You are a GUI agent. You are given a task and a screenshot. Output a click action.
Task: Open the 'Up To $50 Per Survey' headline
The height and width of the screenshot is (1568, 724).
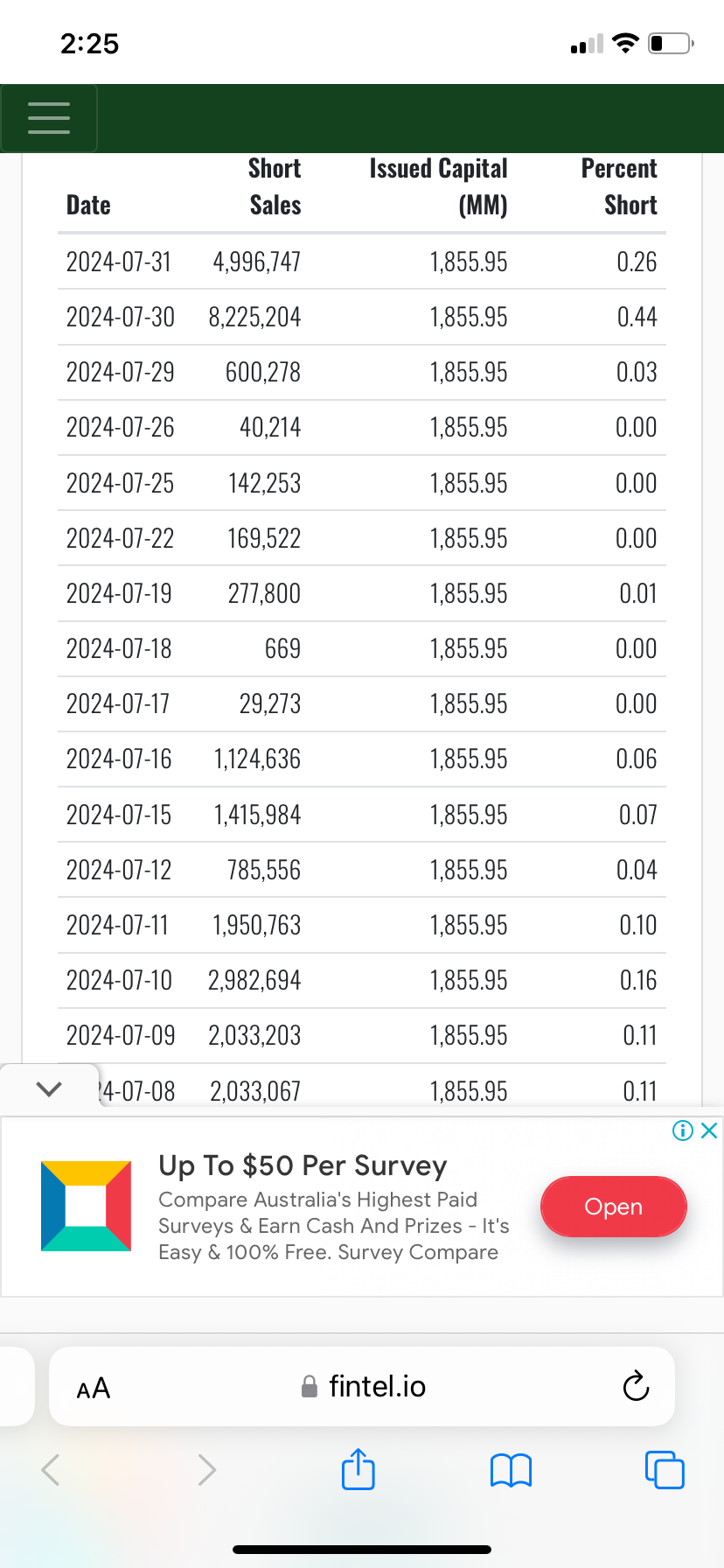pos(303,1165)
